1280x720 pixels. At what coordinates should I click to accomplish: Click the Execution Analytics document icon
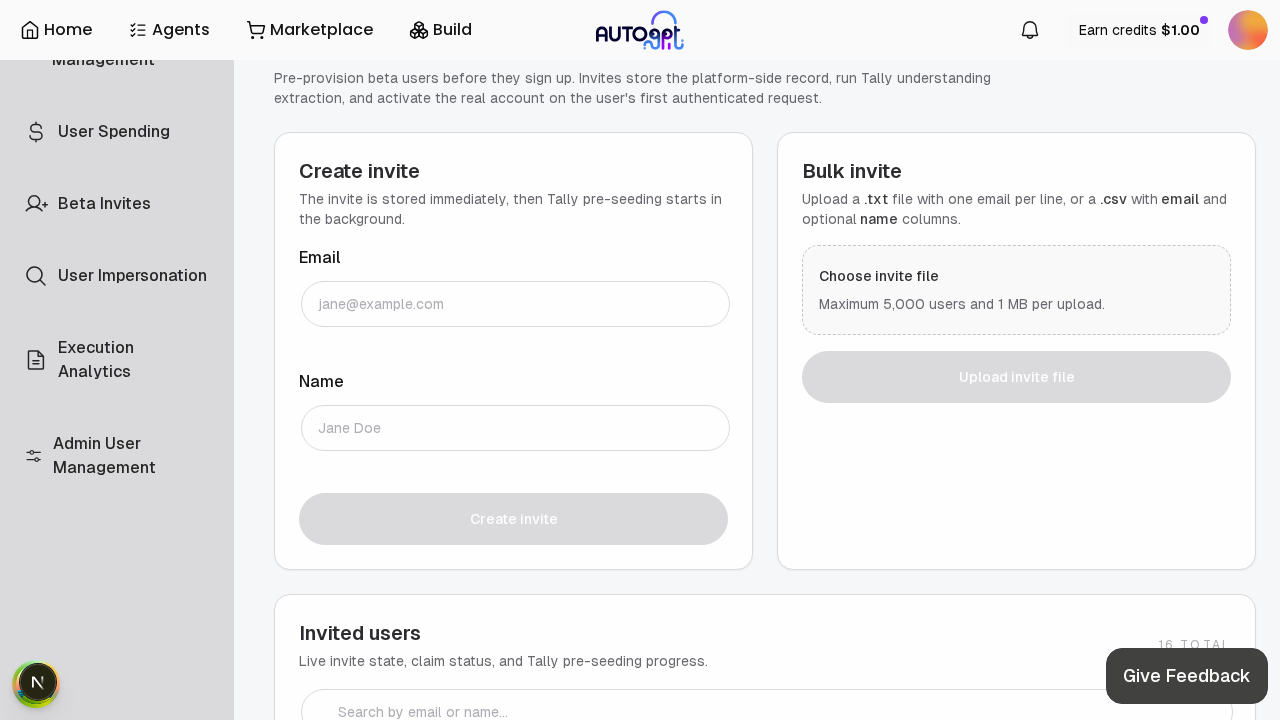tap(34, 359)
